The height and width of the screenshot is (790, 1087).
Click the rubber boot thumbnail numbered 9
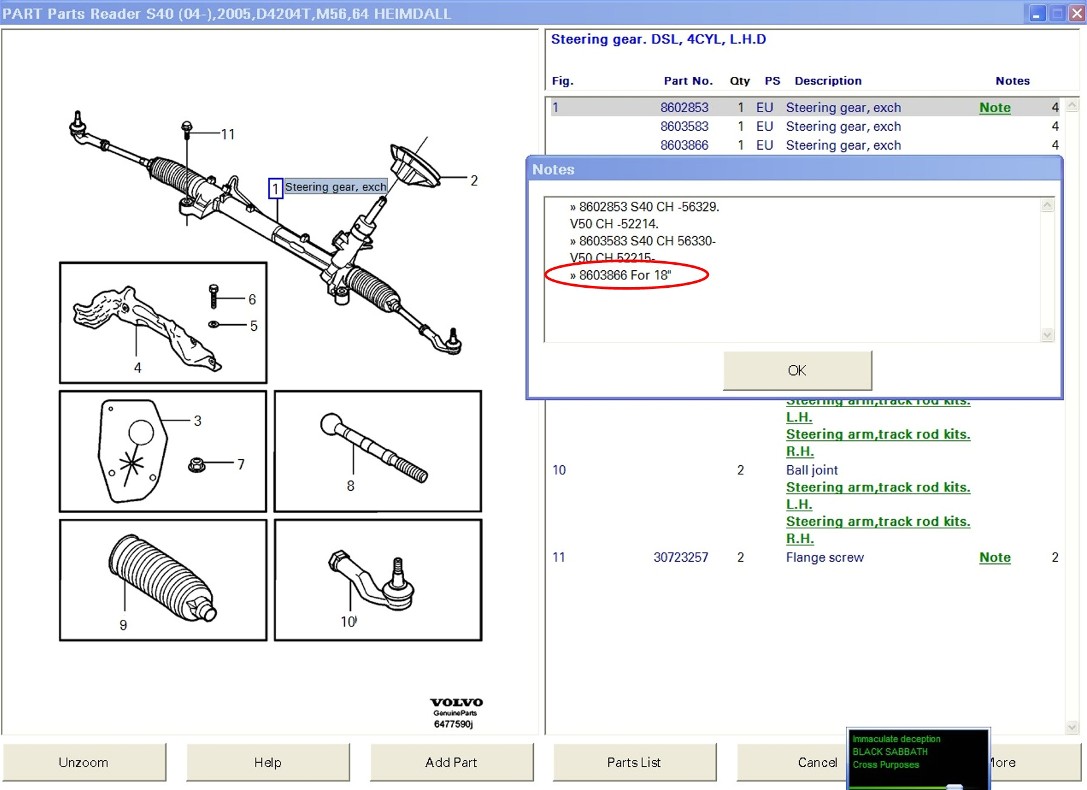tap(163, 580)
